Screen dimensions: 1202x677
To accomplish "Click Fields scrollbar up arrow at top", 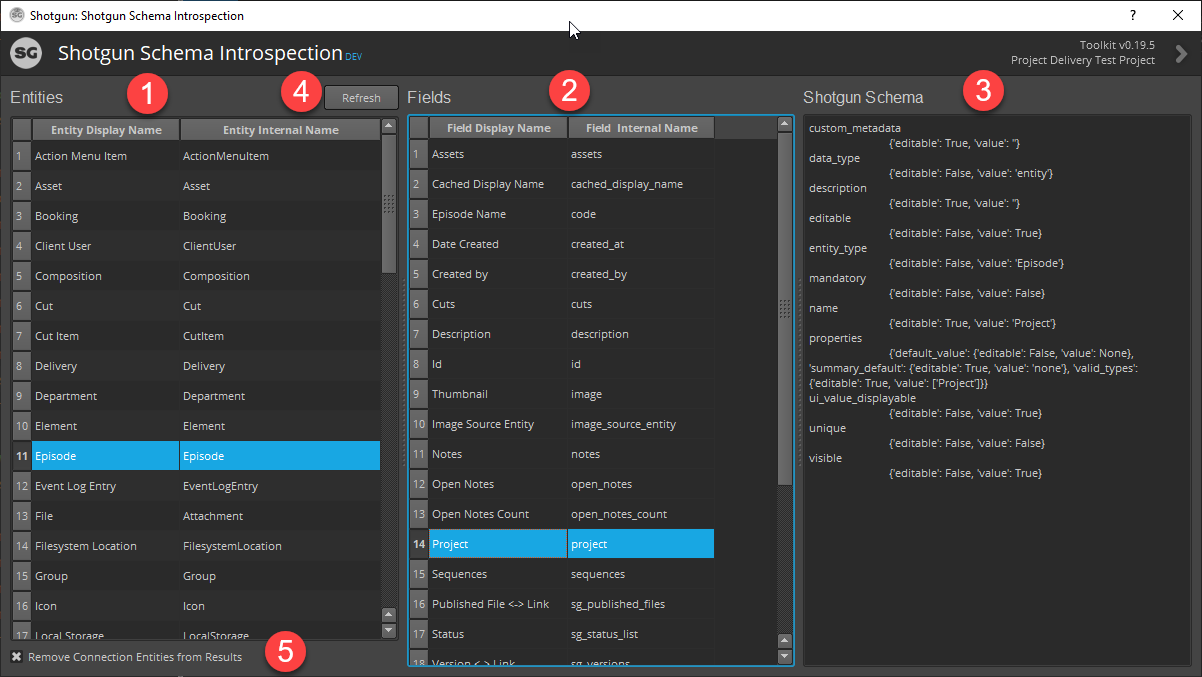I will coord(784,125).
